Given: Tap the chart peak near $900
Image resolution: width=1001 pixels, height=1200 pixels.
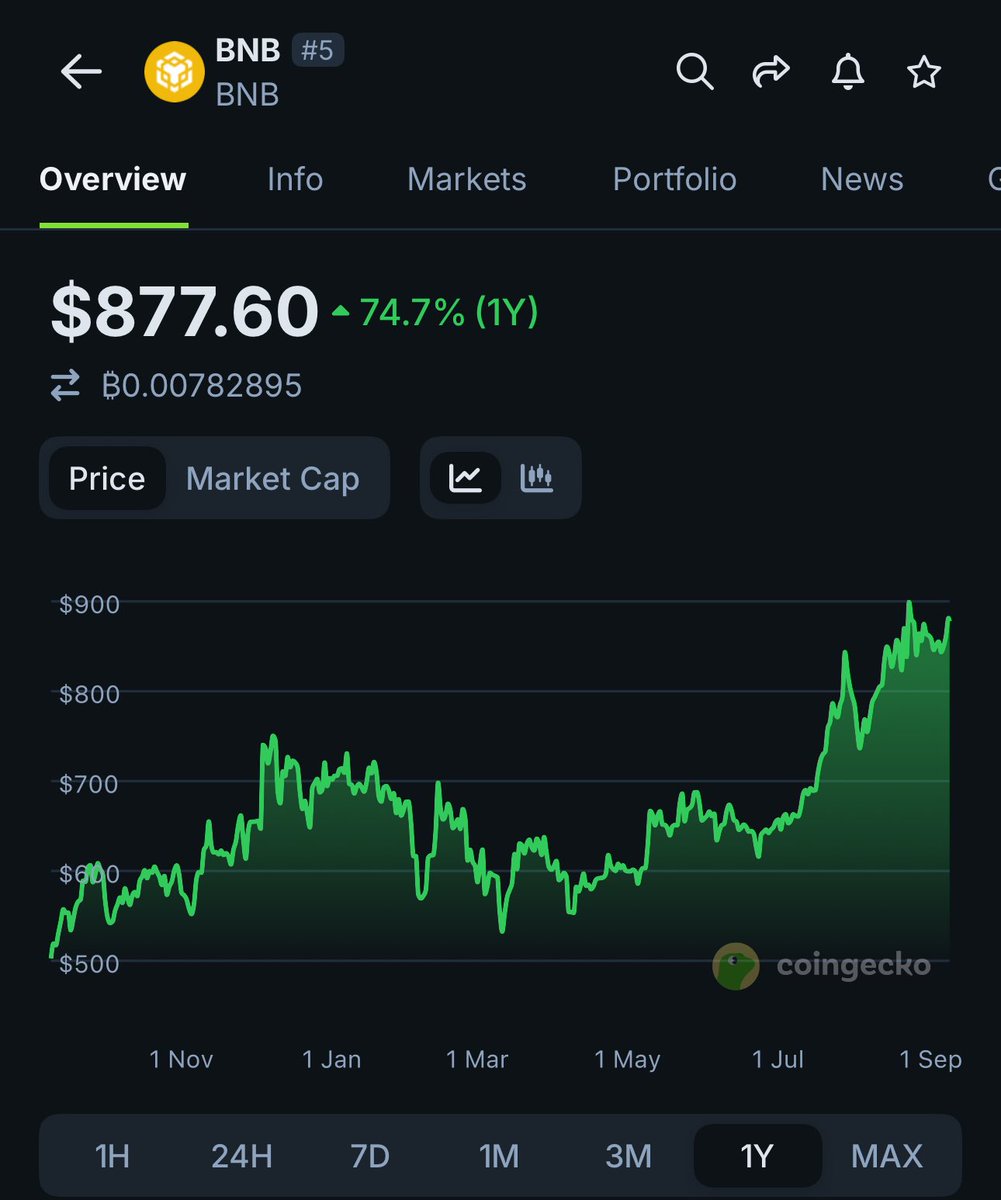Looking at the screenshot, I should coord(909,603).
